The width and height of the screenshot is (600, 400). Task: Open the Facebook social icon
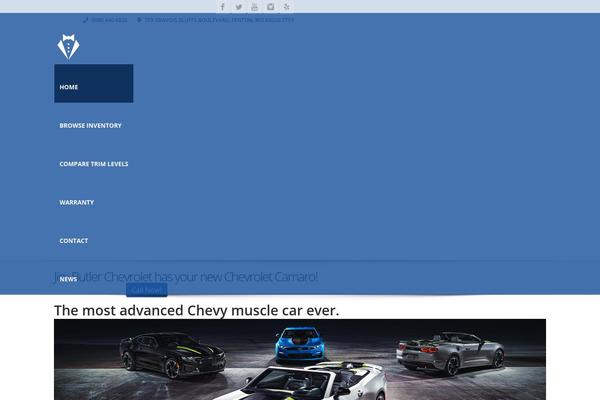point(223,7)
